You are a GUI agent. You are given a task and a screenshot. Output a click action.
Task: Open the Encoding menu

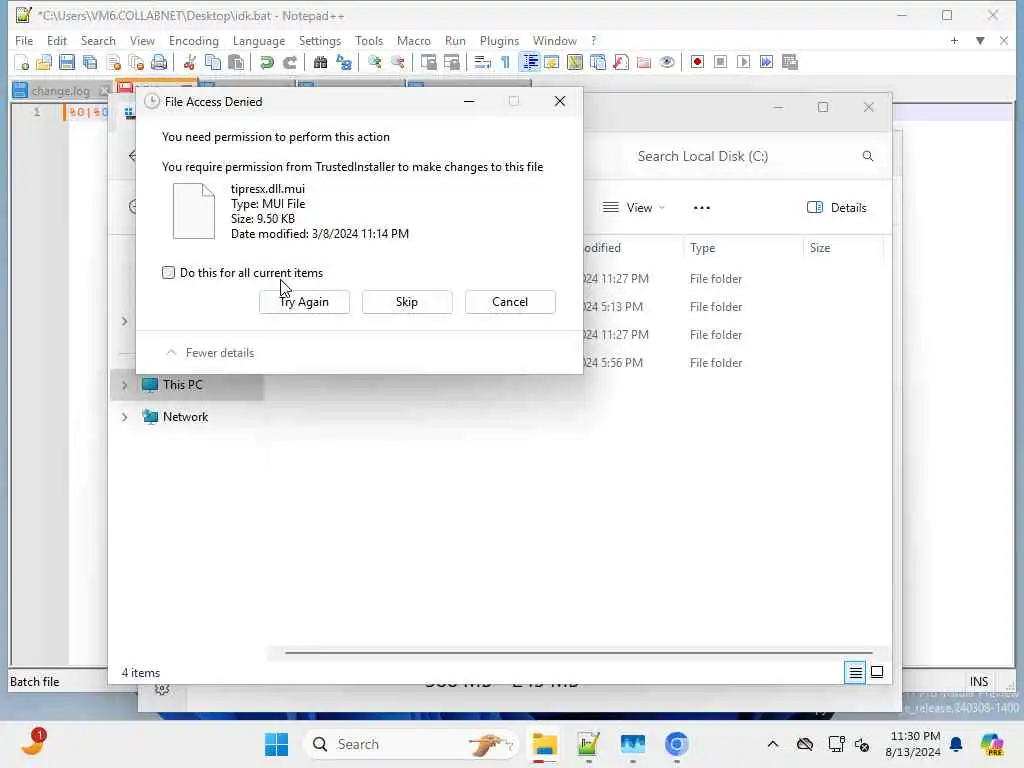click(x=193, y=40)
